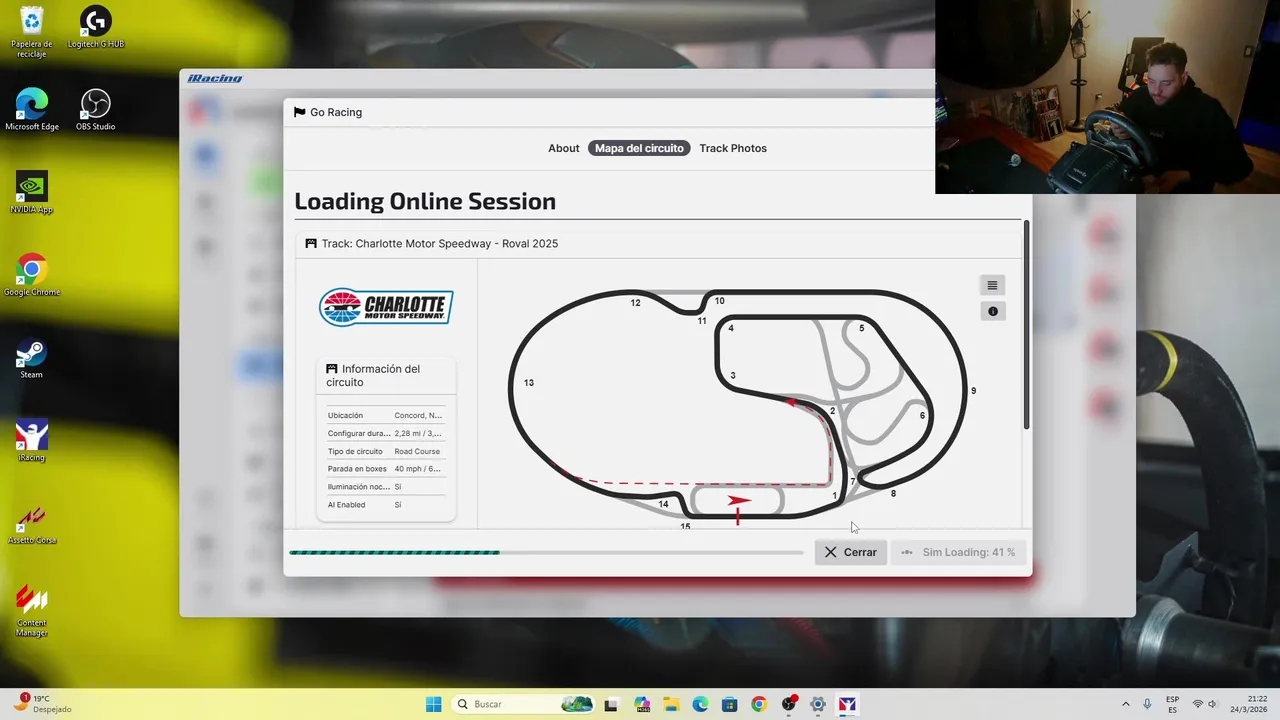Open network and volume quick settings

[x=1205, y=704]
